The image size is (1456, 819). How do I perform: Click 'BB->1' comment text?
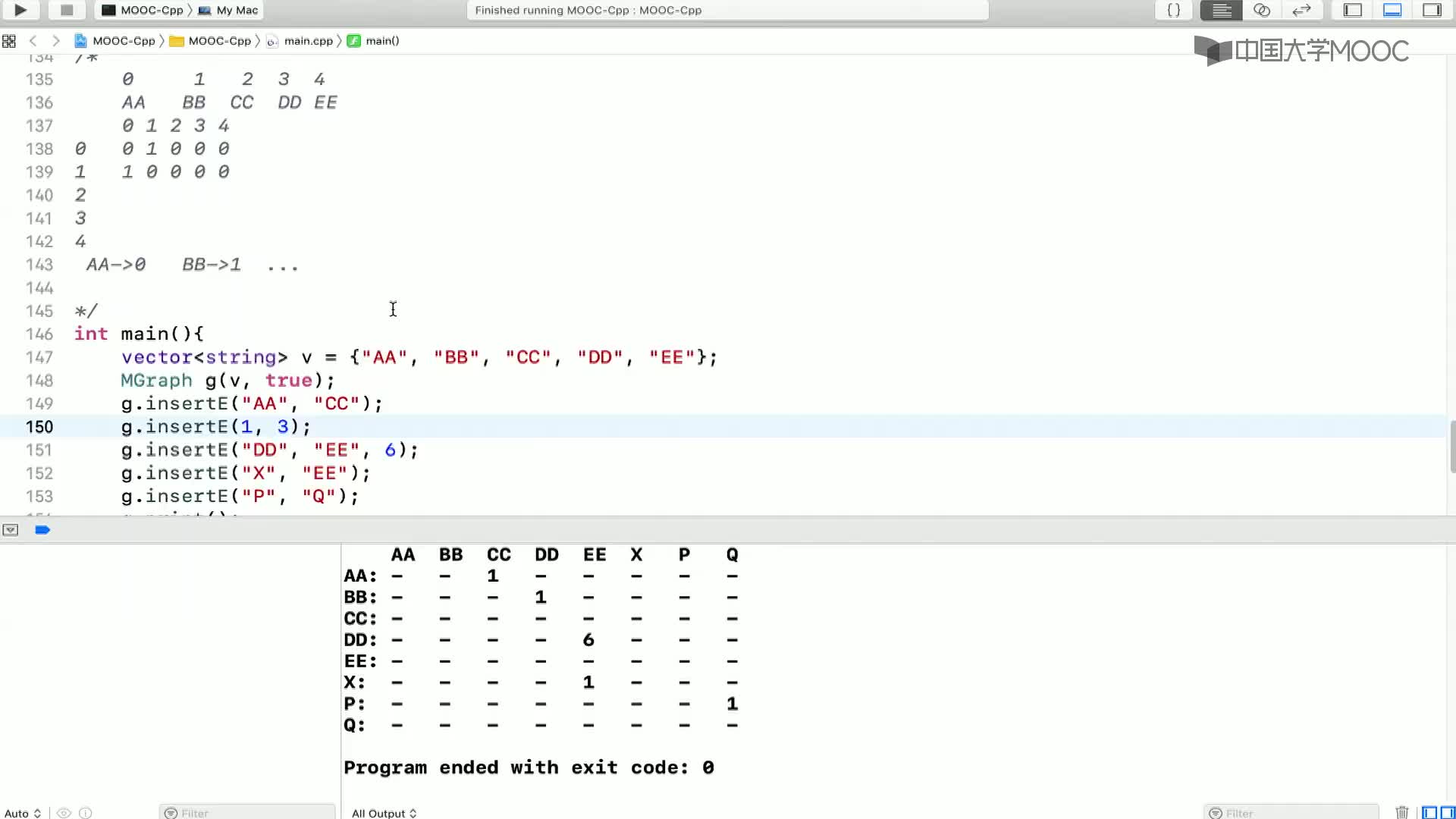click(212, 265)
